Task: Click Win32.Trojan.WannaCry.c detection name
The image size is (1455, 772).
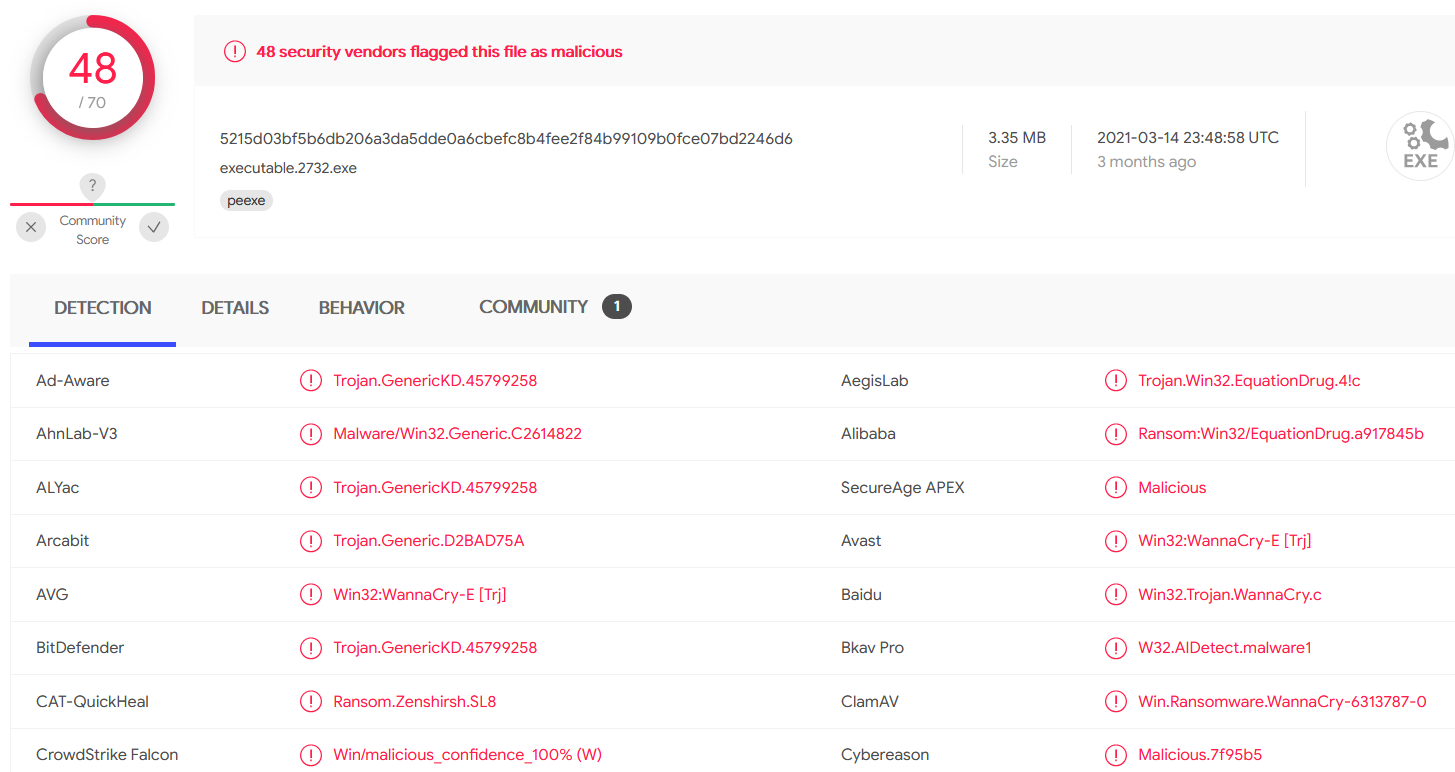Action: click(x=1230, y=595)
